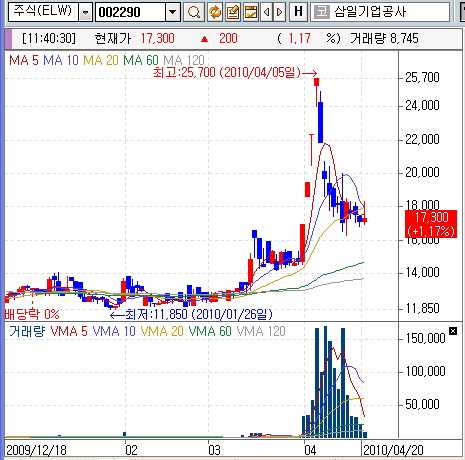Toggle the MA 20 legend line
The width and height of the screenshot is (465, 460).
pyautogui.click(x=101, y=60)
